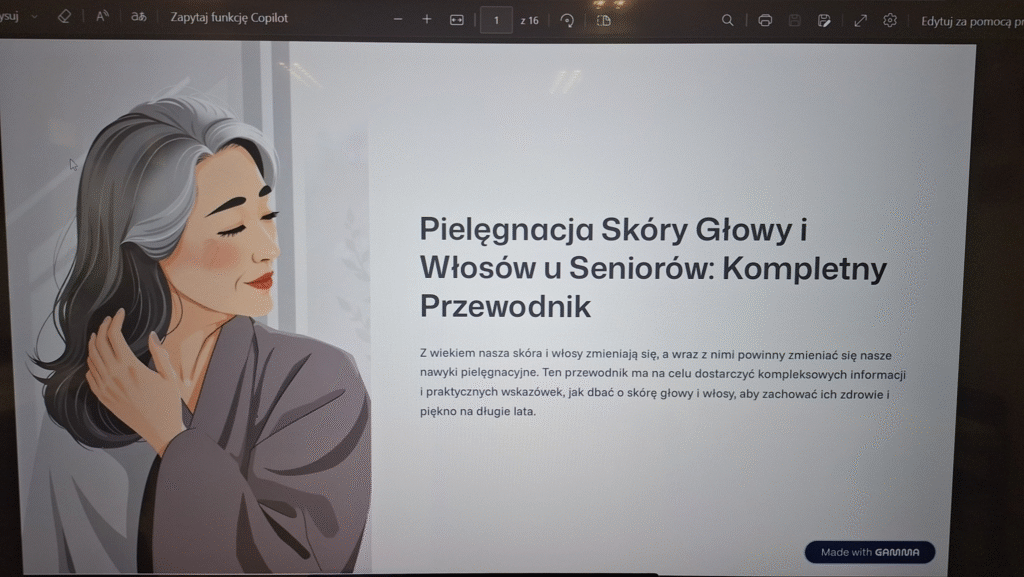Viewport: 1024px width, 577px height.
Task: Toggle fit to width view
Action: coord(457,19)
